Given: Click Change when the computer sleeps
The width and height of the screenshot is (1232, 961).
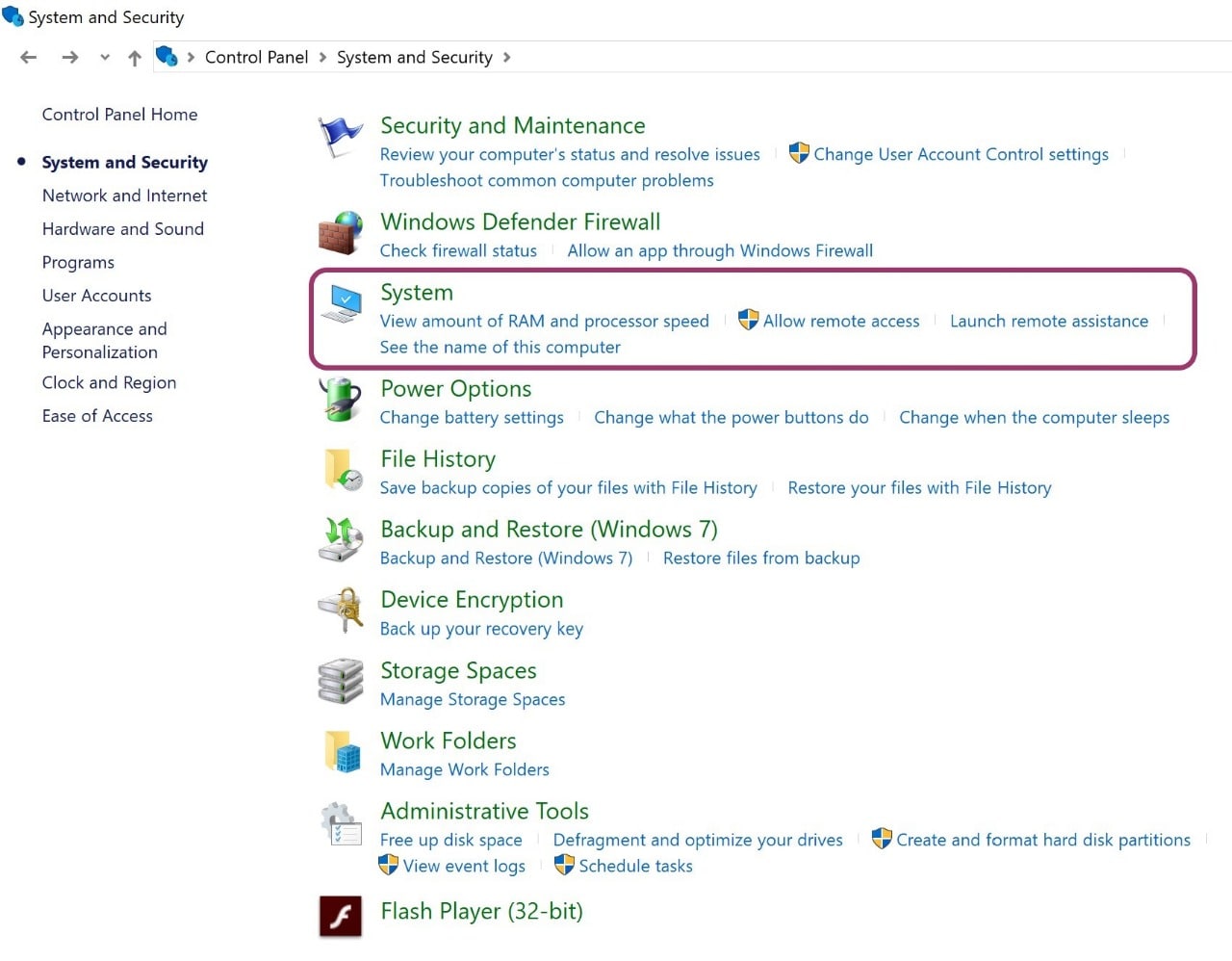Looking at the screenshot, I should [x=1035, y=418].
